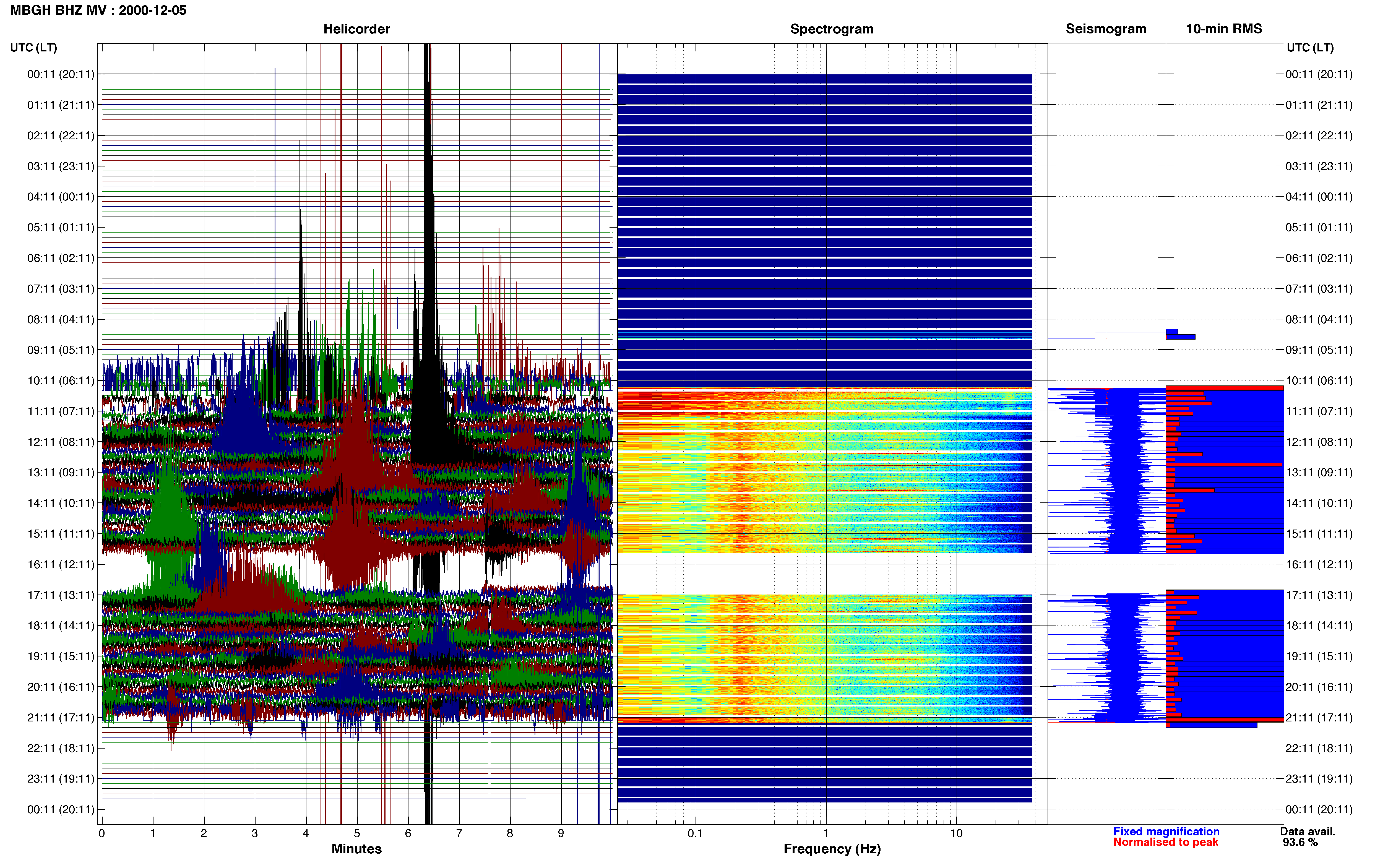
Task: Click minute tick '7' on Helicorder axis
Action: pos(459,833)
